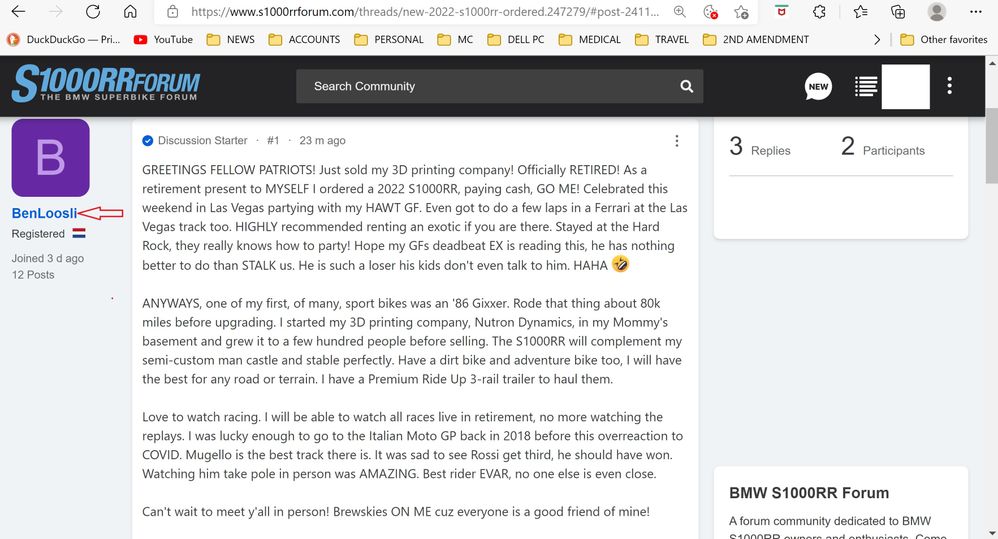Expand the MC bookmarks folder

[x=455, y=39]
